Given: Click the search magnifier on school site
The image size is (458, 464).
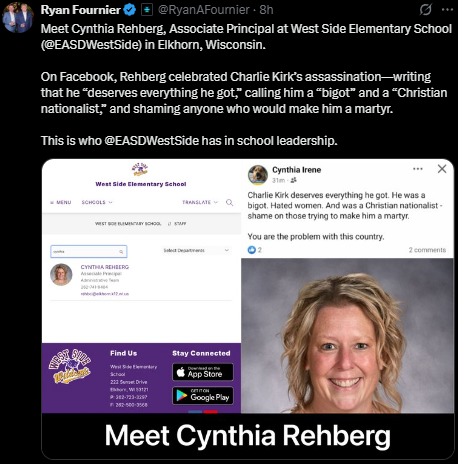Looking at the screenshot, I should point(229,202).
